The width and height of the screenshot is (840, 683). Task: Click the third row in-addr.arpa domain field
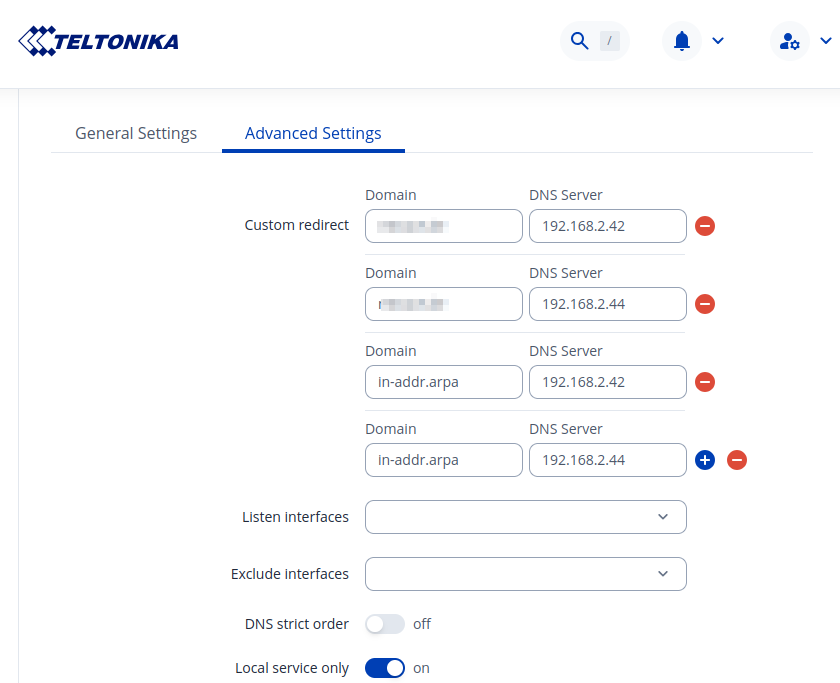coord(444,382)
